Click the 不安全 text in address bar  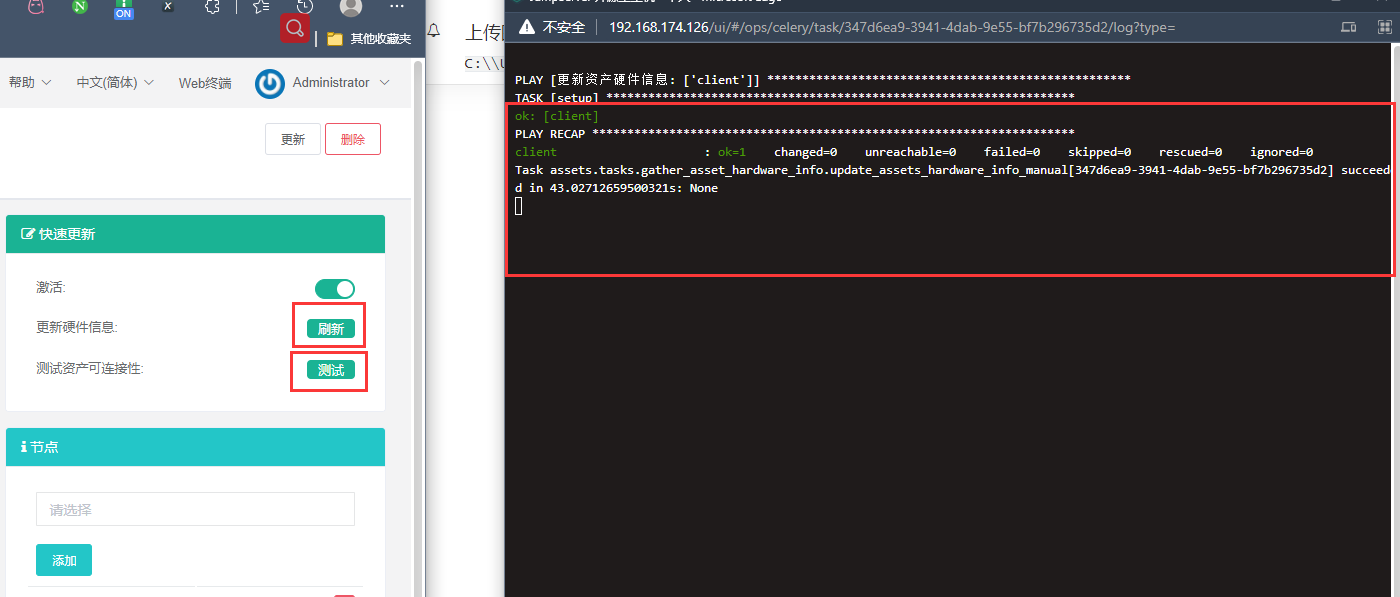(564, 27)
